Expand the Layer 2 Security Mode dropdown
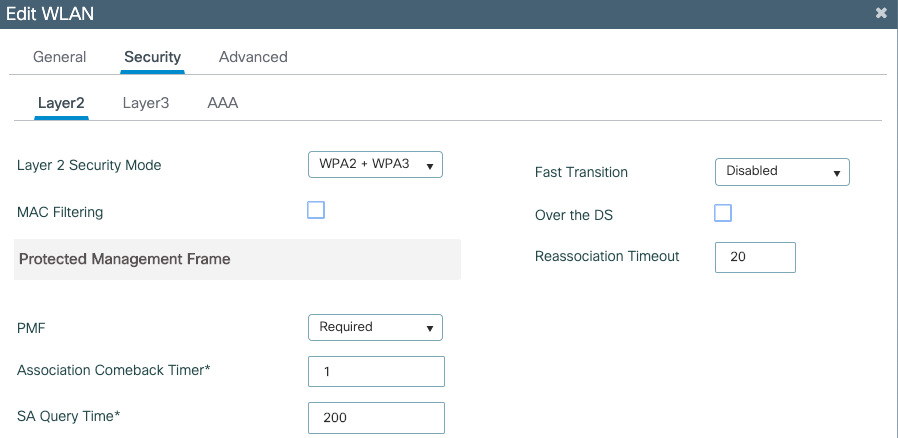The image size is (898, 438). 375,165
